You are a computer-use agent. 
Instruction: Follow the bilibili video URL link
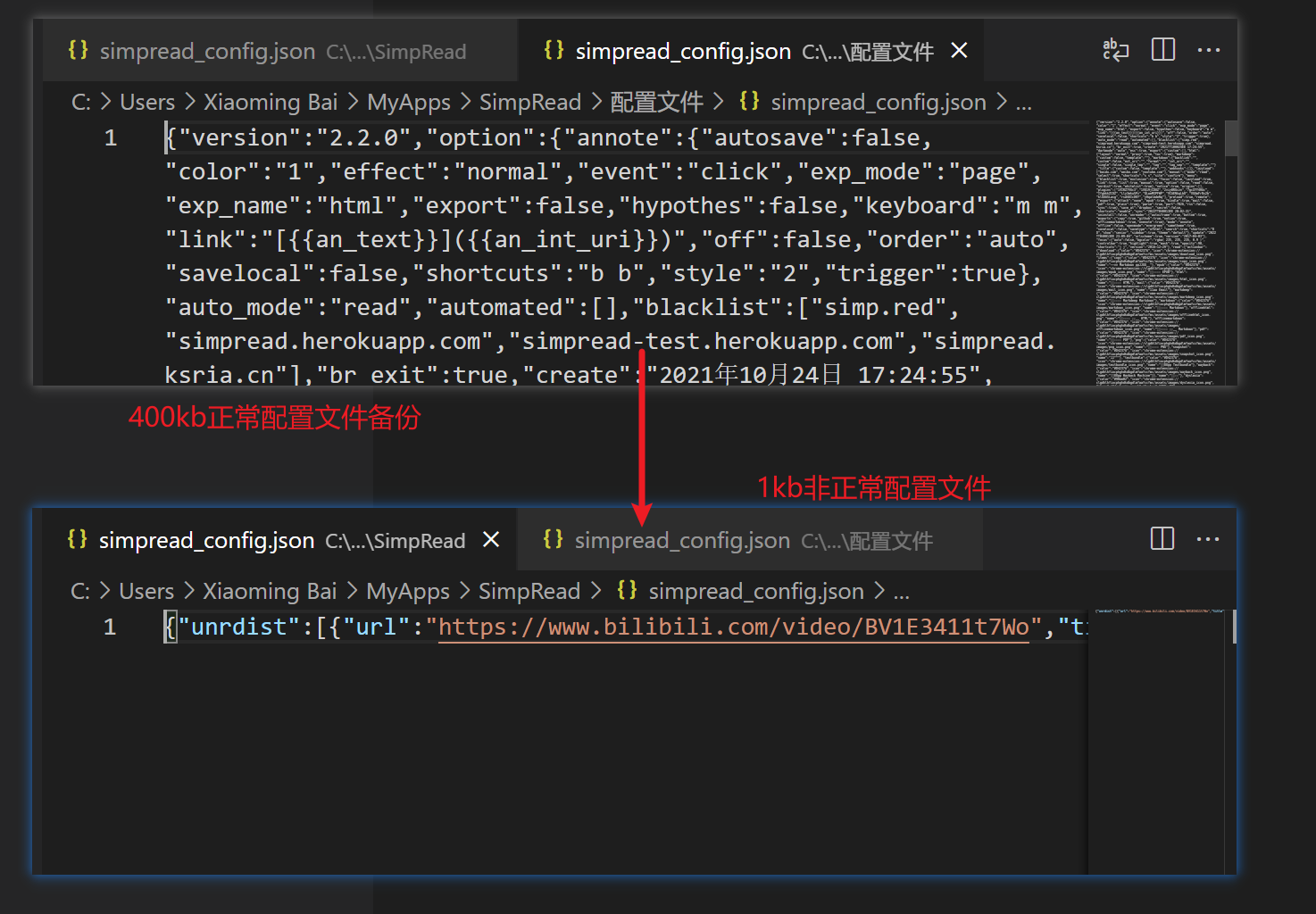pos(733,627)
